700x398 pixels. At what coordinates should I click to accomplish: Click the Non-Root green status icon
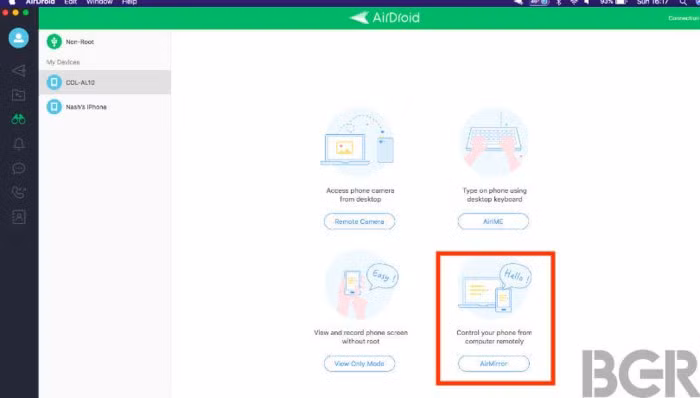tap(54, 41)
